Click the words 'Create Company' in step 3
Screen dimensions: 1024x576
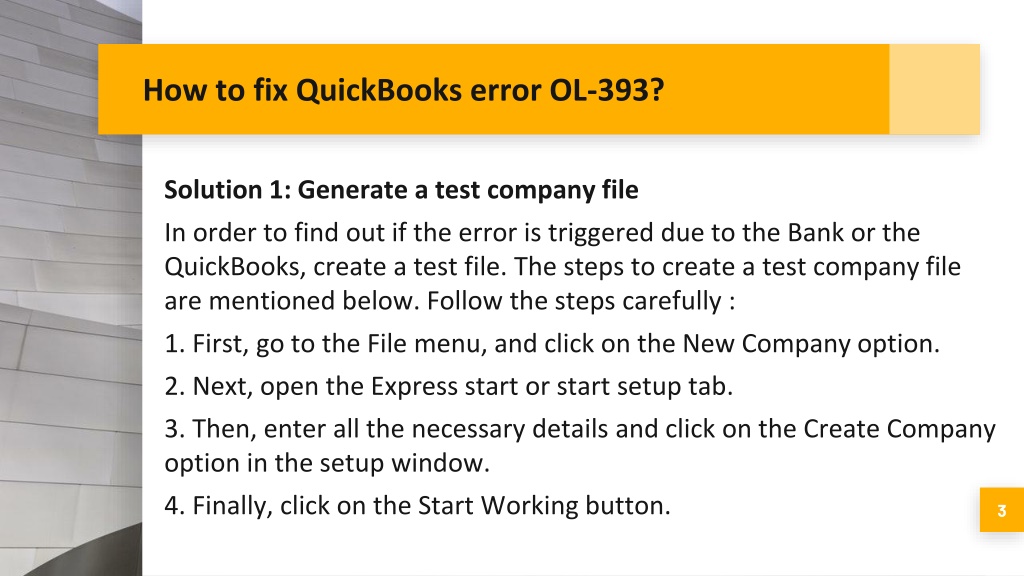(x=899, y=429)
